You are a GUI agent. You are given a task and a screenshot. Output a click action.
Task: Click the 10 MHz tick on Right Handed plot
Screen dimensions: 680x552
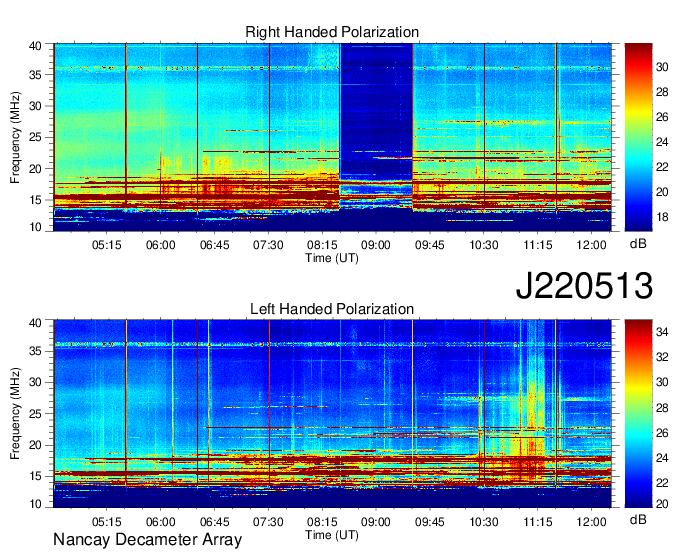point(35,227)
